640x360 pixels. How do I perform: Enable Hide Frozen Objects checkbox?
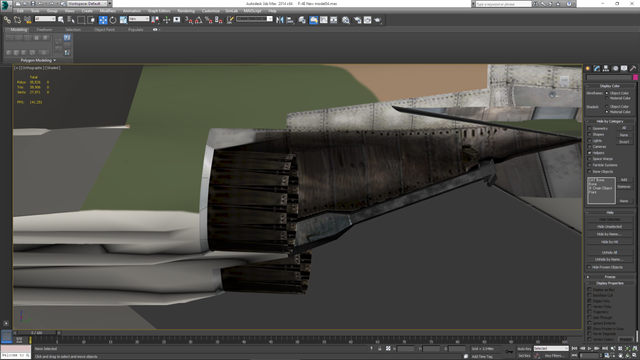(x=589, y=267)
